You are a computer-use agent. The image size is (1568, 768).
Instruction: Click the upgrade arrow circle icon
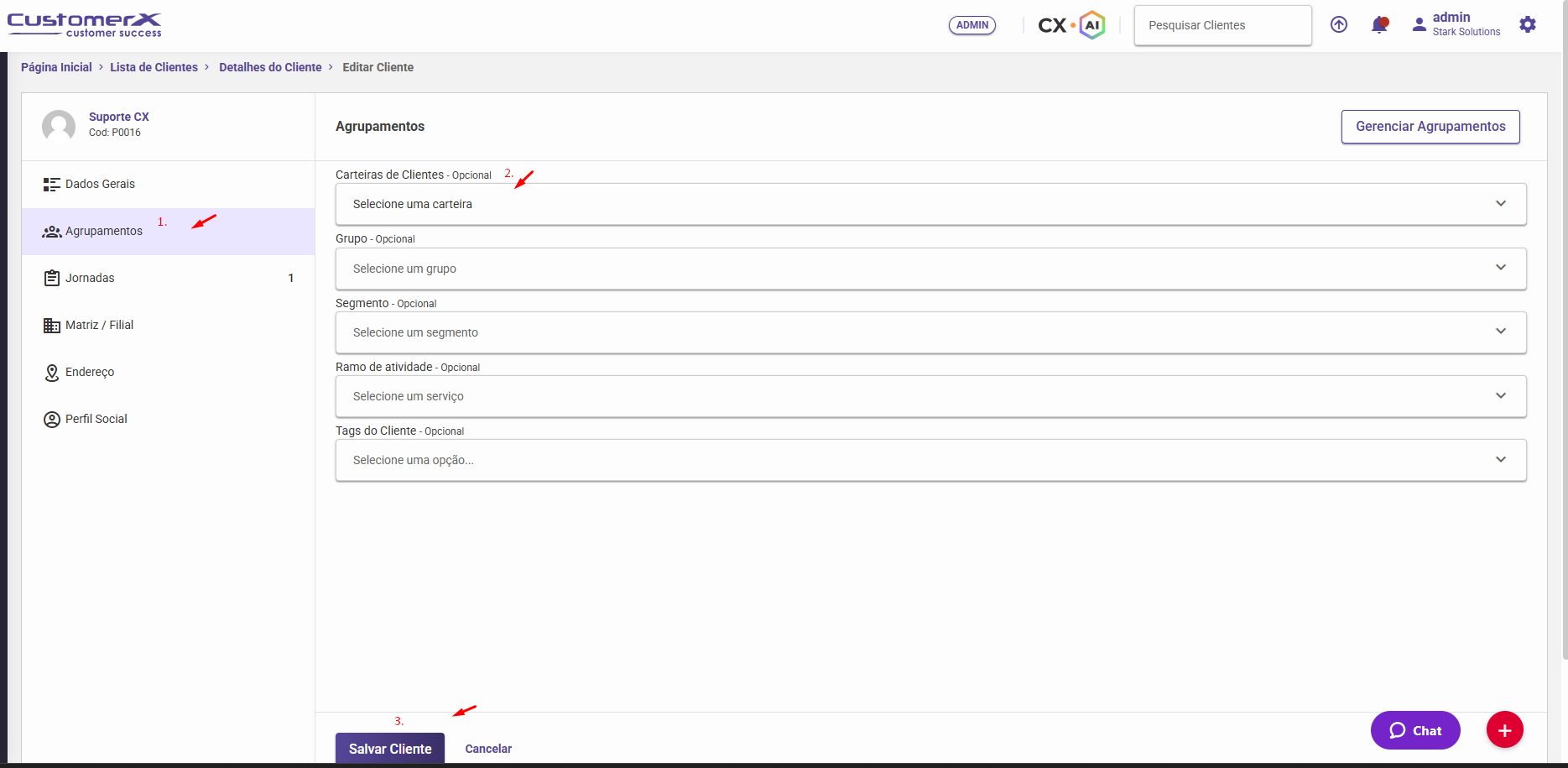(1339, 25)
